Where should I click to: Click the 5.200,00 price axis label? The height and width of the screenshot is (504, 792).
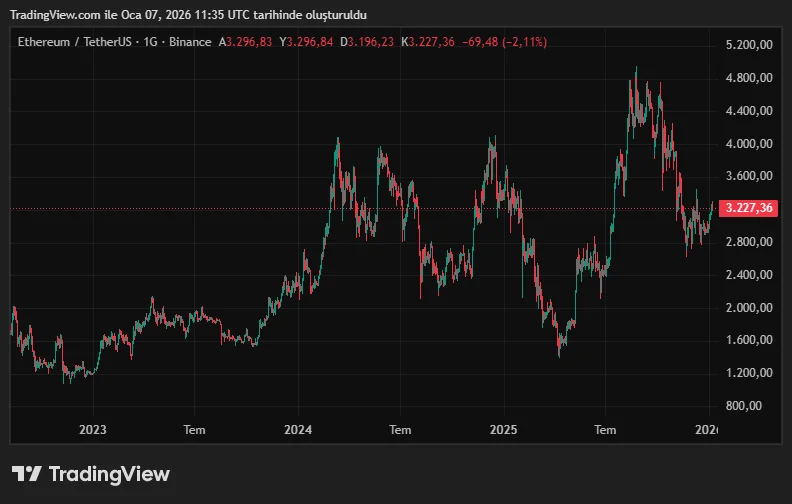[749, 45]
